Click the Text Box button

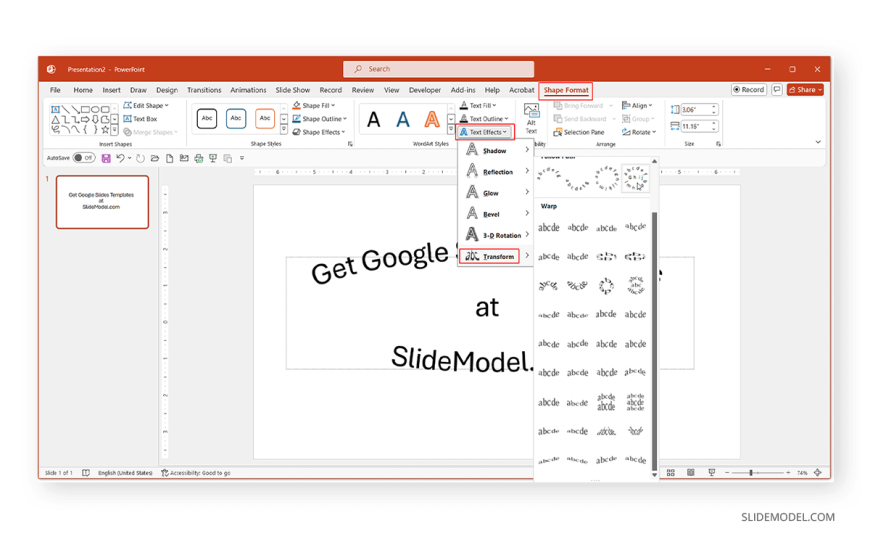point(140,119)
